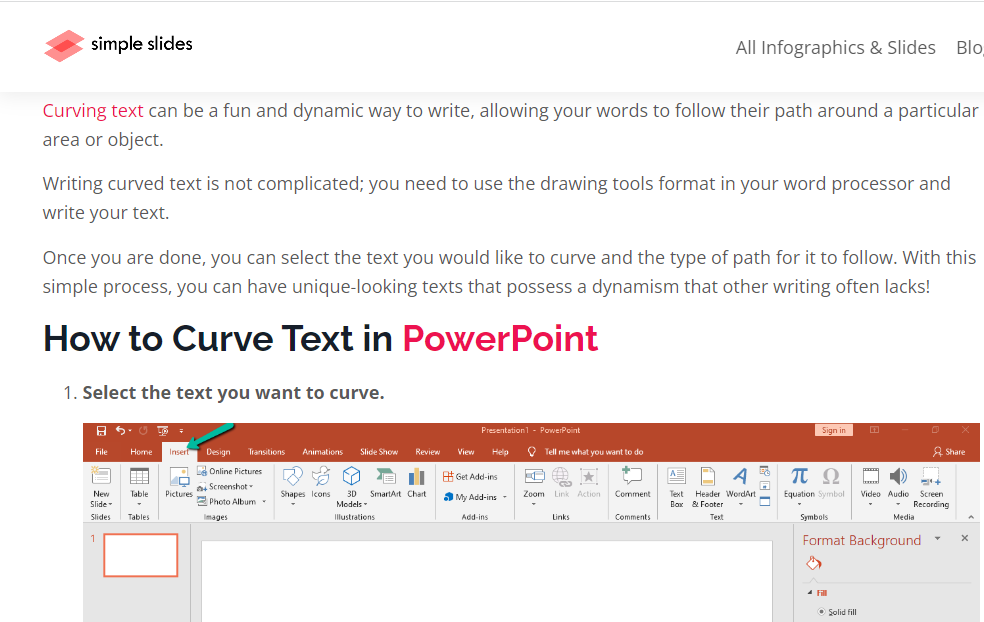Expand the Photo Album dropdown arrow

coord(264,501)
